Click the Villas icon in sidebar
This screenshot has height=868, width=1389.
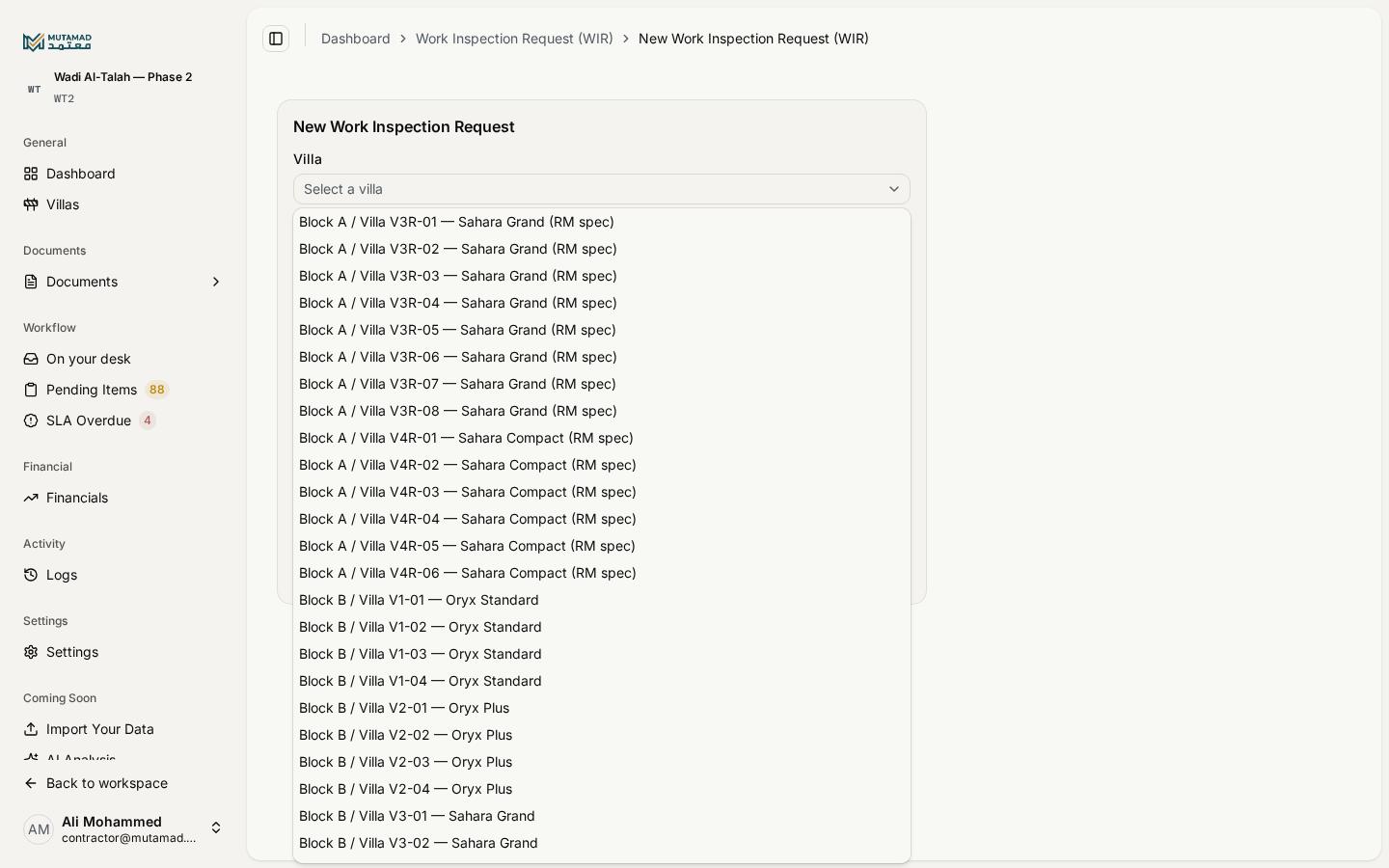coord(31,204)
